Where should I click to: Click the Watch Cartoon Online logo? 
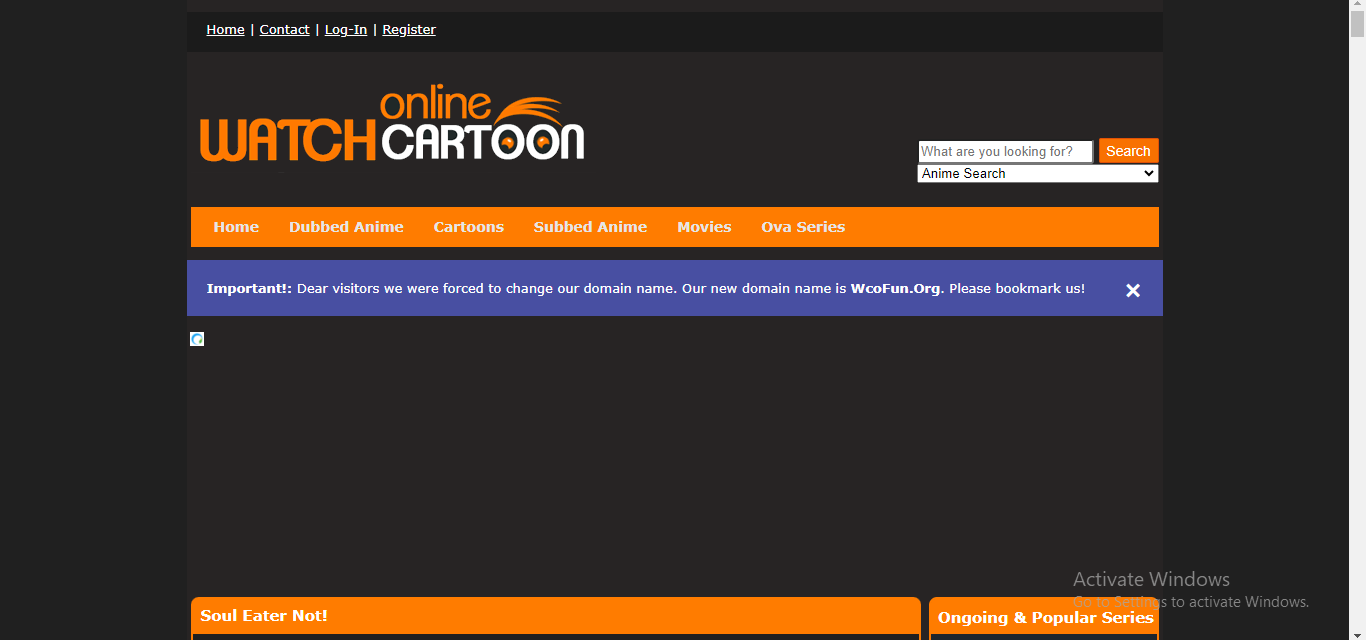click(392, 125)
